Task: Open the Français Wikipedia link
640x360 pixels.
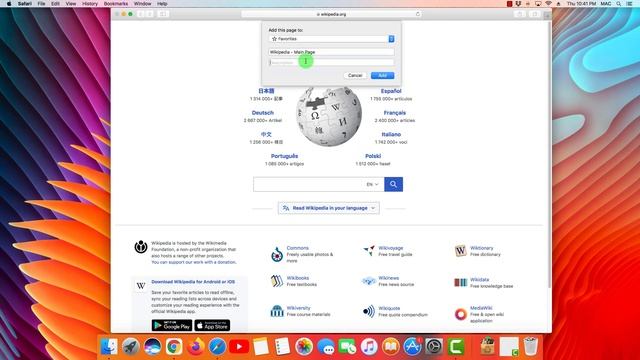Action: 395,113
